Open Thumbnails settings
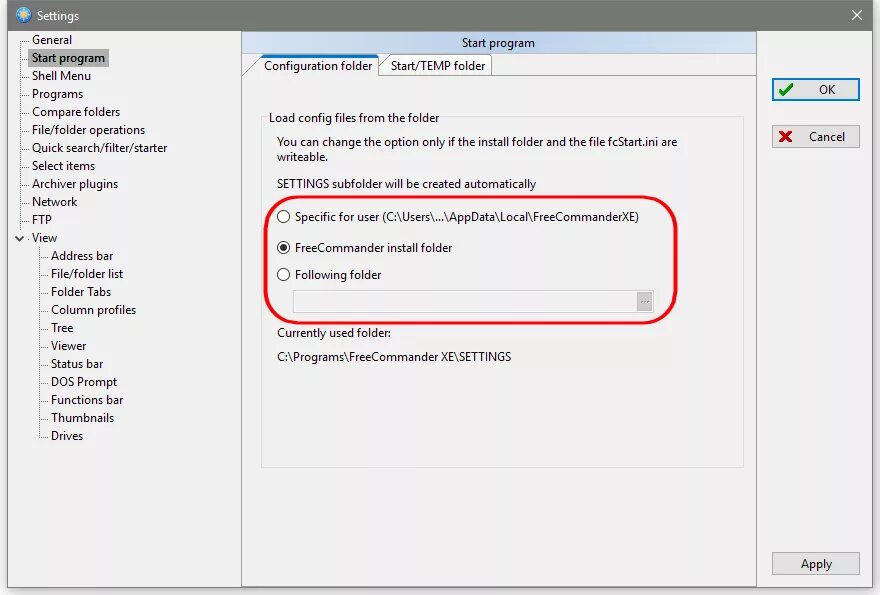 point(82,417)
